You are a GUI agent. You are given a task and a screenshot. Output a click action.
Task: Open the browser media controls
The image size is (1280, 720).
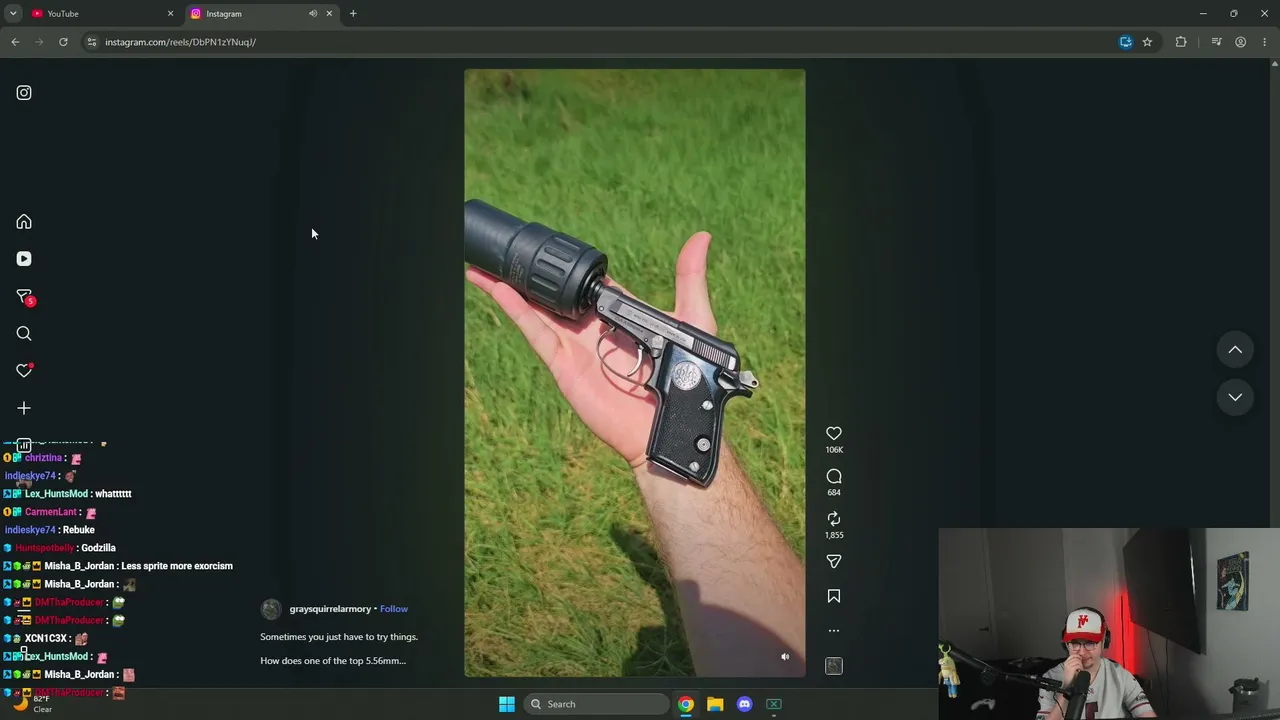(1216, 42)
